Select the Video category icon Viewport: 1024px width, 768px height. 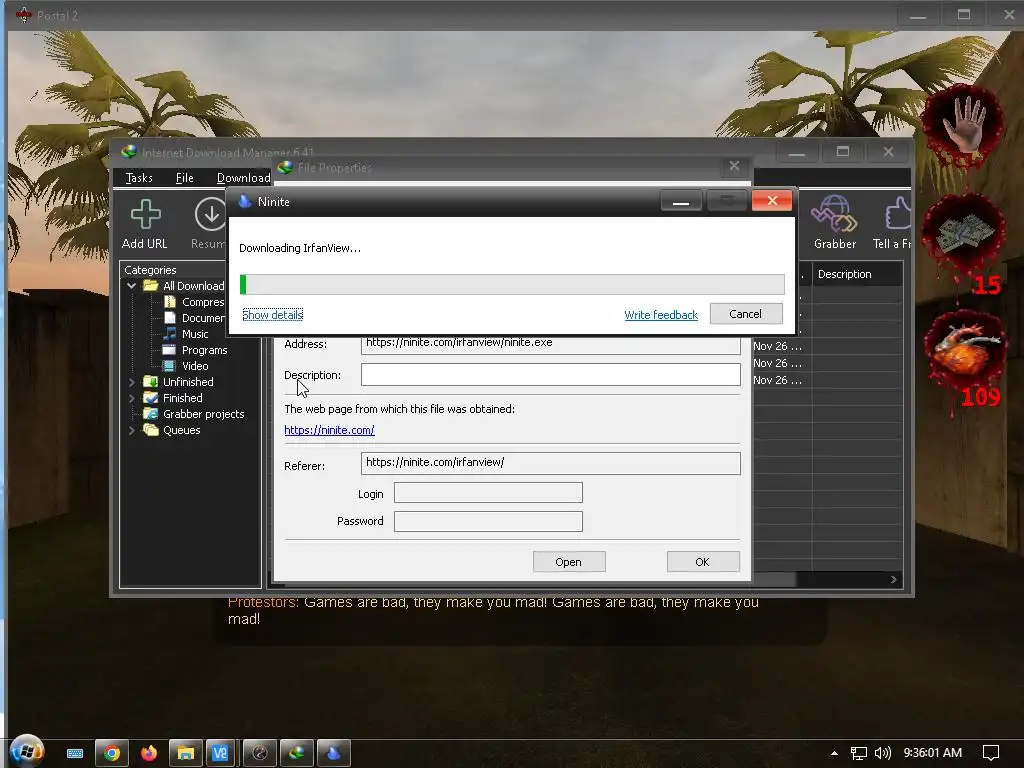[x=170, y=366]
